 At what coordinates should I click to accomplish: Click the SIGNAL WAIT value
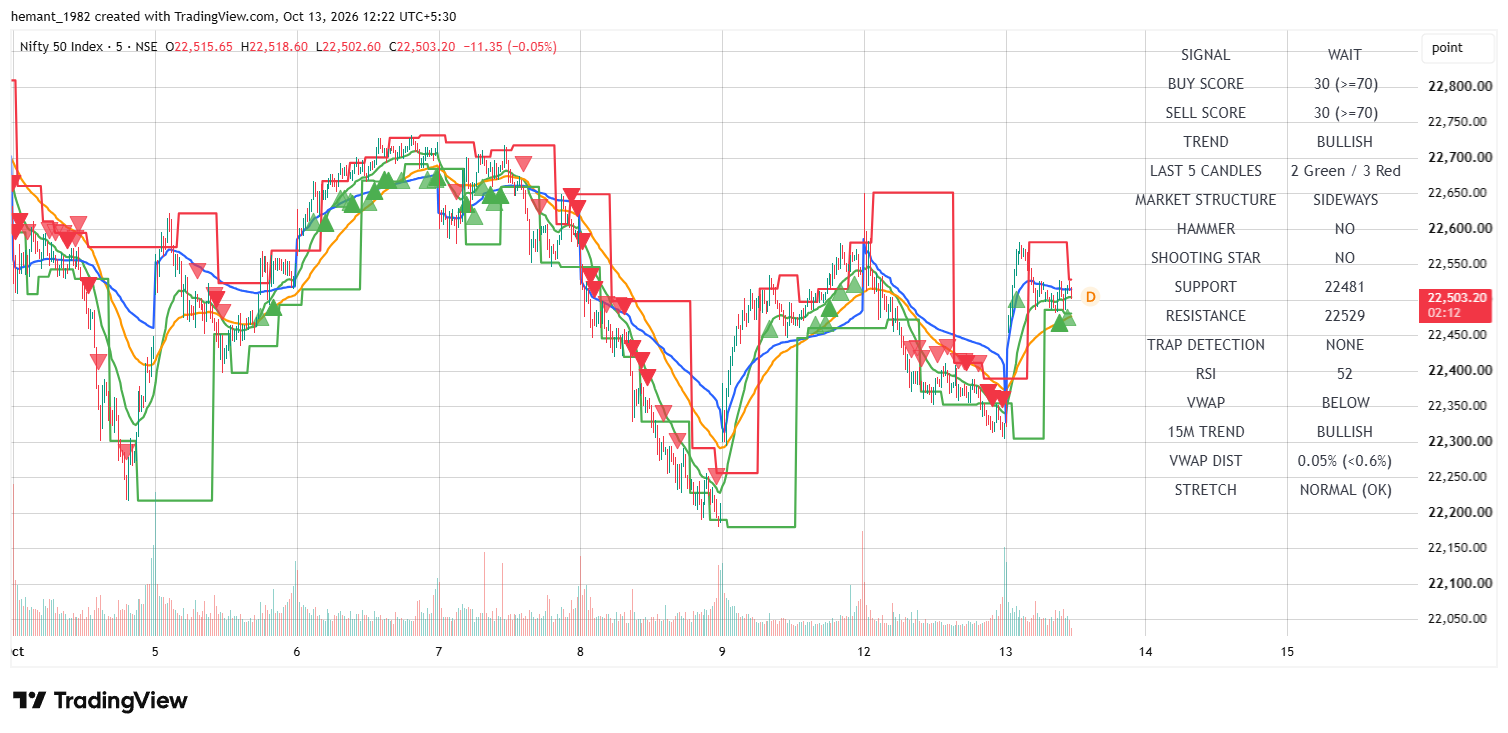pos(1345,55)
